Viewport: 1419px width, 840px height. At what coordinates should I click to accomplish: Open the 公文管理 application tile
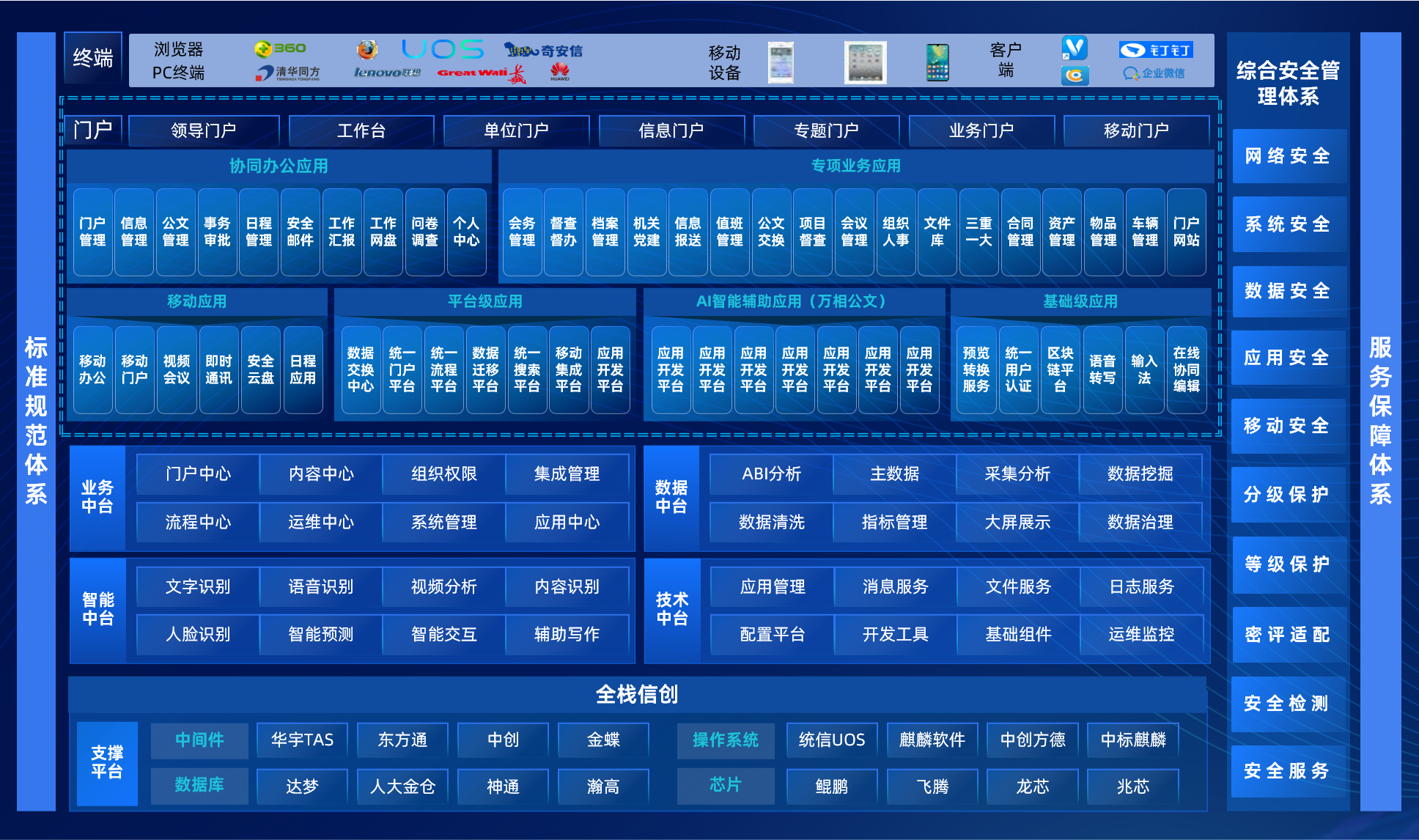pyautogui.click(x=175, y=232)
